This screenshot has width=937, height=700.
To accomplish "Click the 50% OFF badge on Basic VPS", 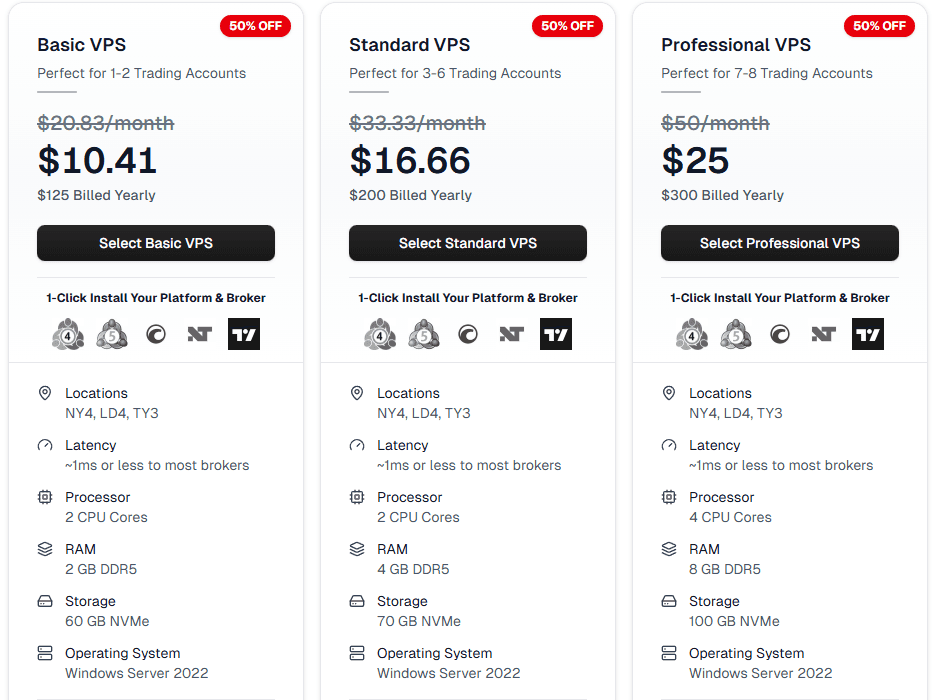I will 255,26.
